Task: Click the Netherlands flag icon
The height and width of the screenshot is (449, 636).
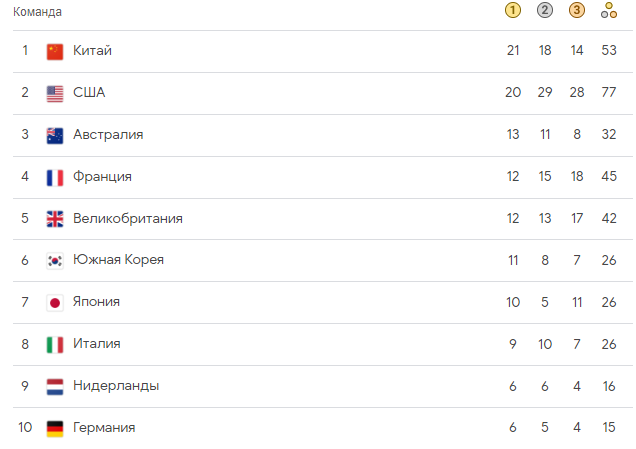Action: pyautogui.click(x=55, y=387)
